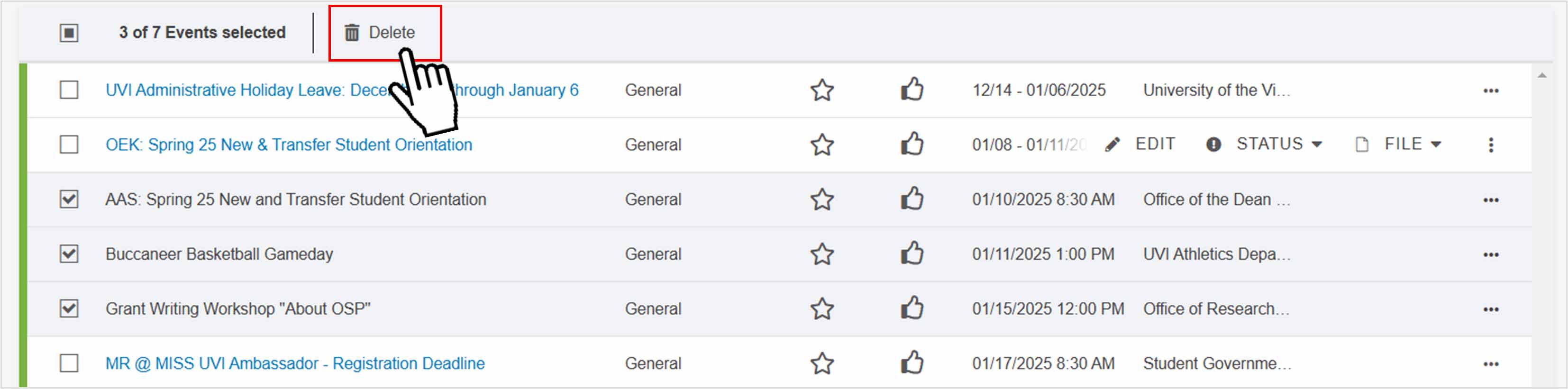This screenshot has height=389, width=1568.
Task: Like the Grant Writing Workshop event
Action: 911,308
